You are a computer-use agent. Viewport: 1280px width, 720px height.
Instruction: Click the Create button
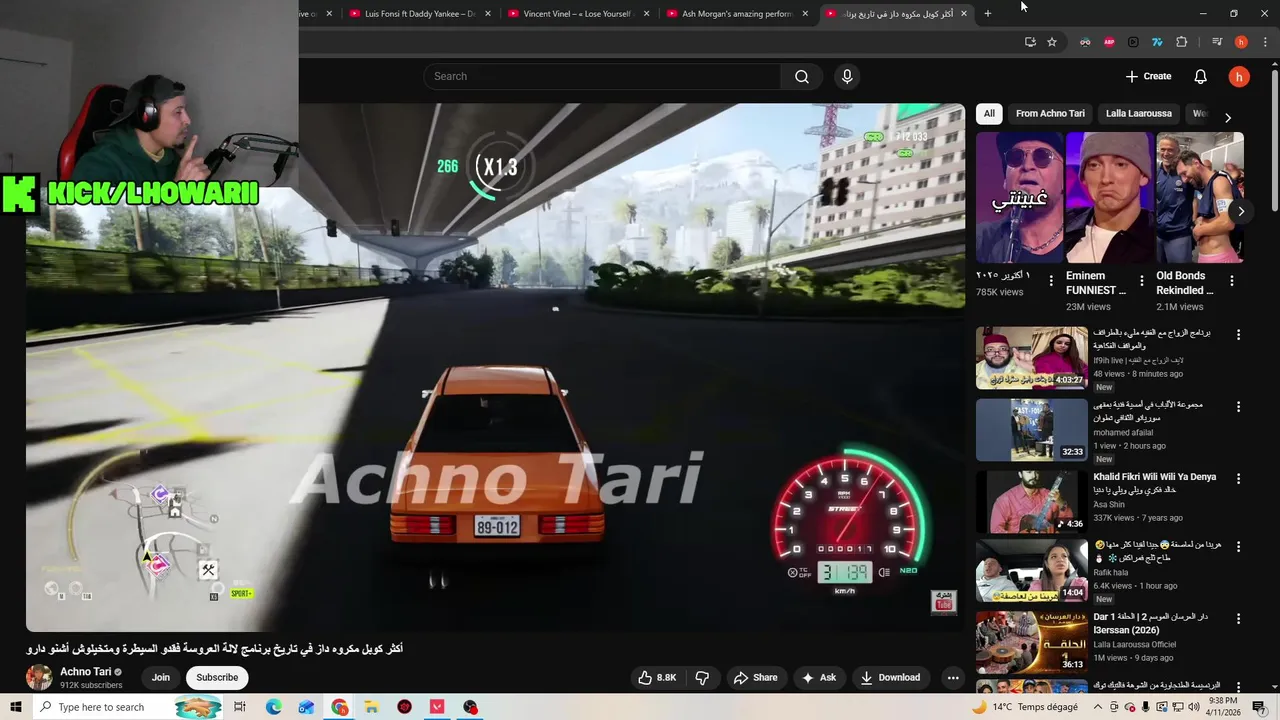click(1148, 77)
